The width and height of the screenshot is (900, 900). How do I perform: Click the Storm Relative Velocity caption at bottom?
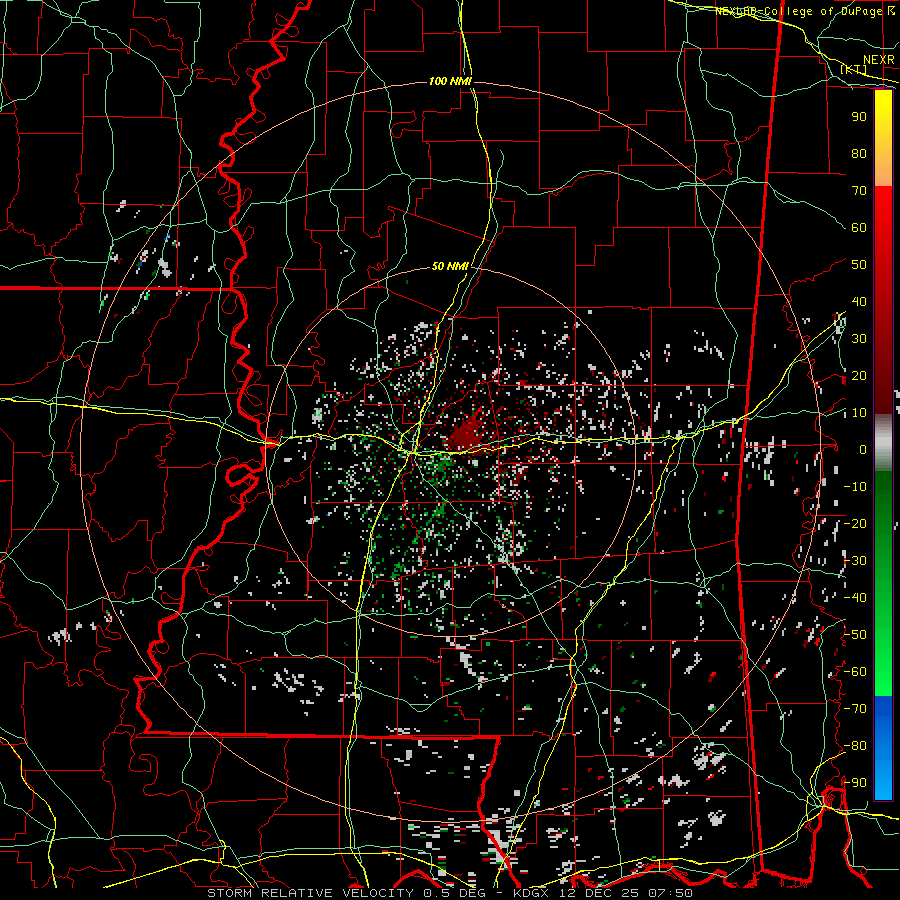point(449,893)
